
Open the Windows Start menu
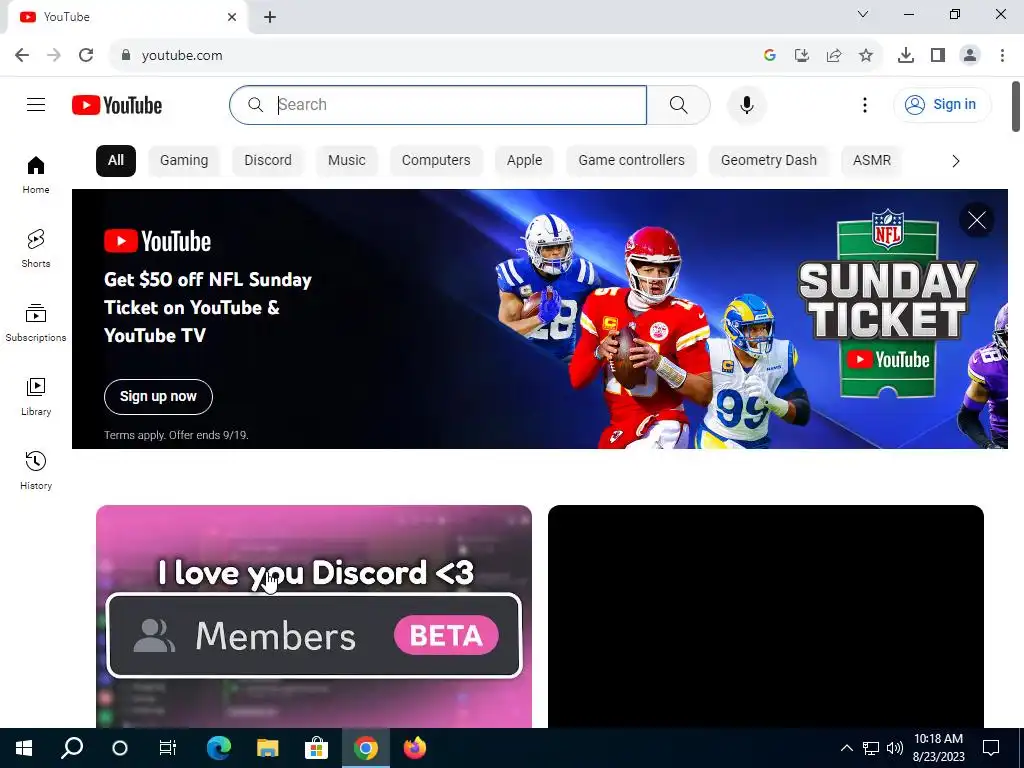[x=24, y=748]
